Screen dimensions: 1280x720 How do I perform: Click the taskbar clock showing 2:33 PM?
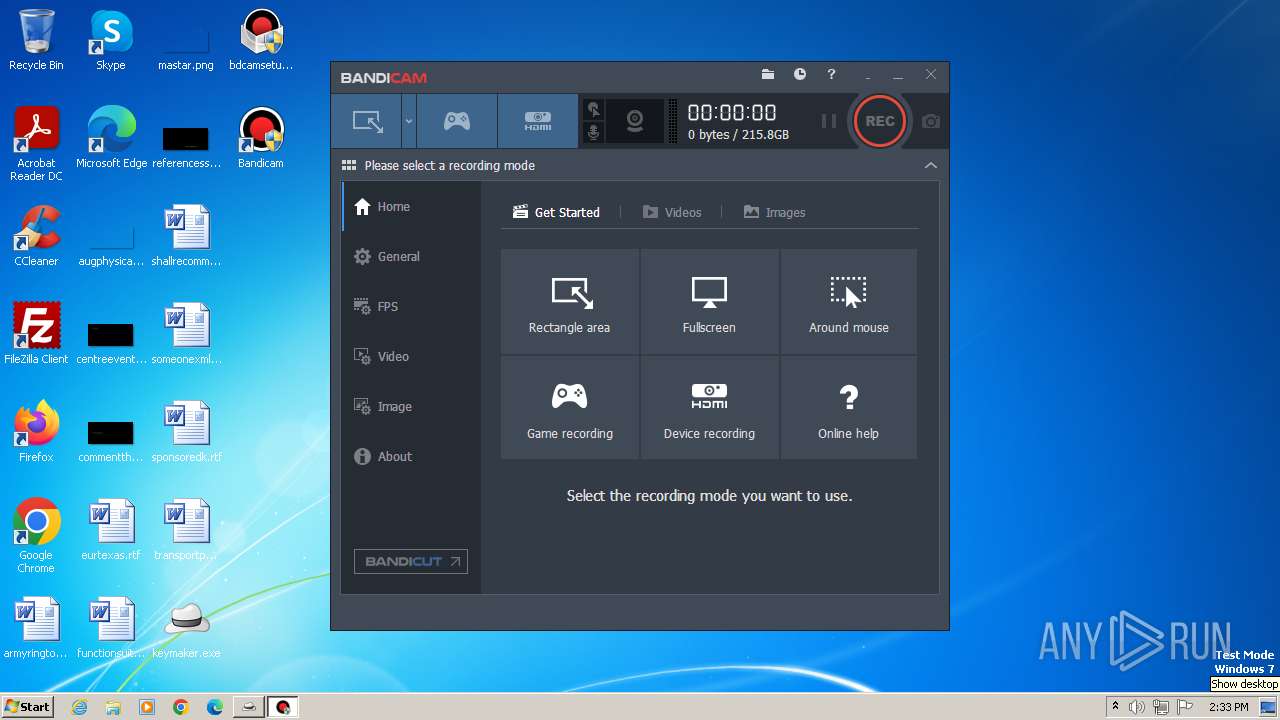1228,707
